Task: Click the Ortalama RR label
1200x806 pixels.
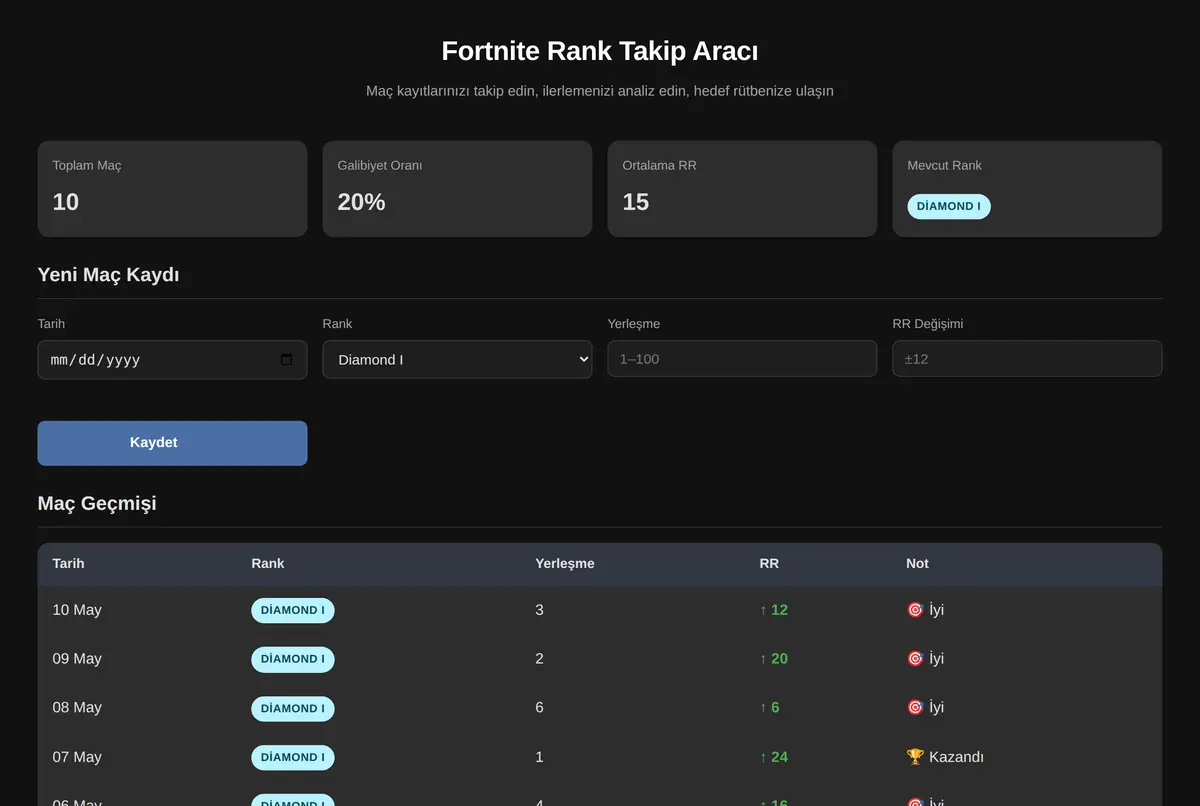Action: [x=660, y=166]
